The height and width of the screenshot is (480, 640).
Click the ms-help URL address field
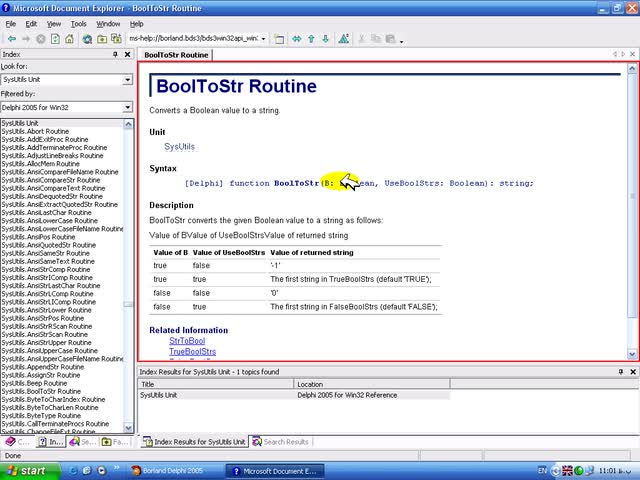point(193,38)
